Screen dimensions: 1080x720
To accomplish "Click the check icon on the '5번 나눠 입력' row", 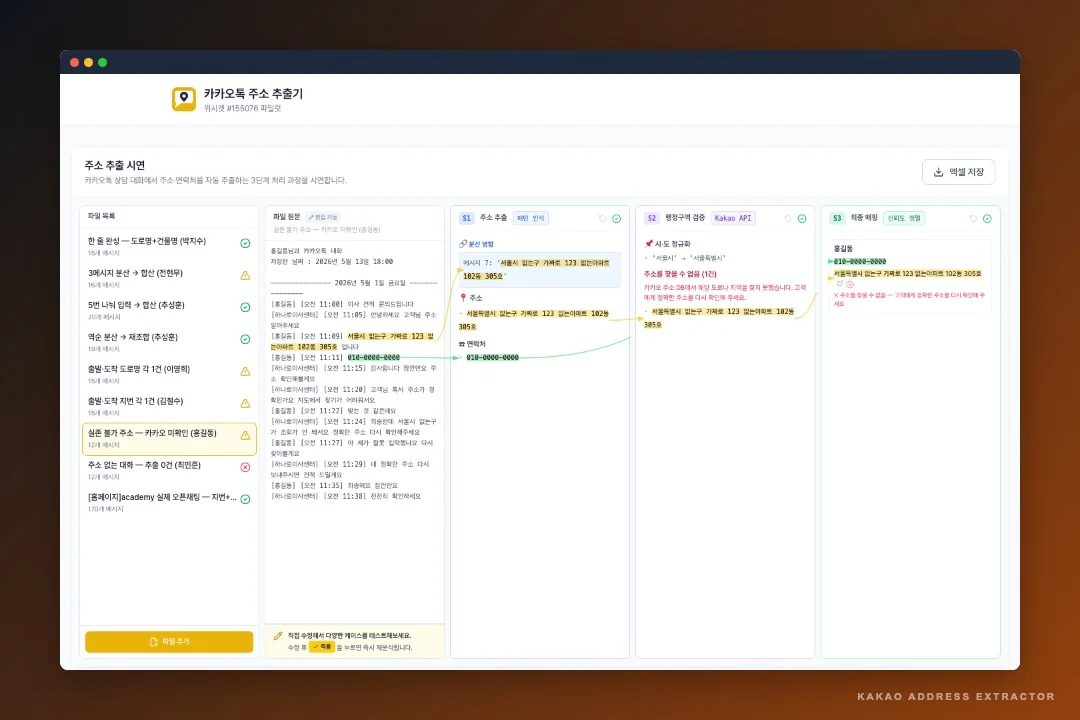I will 245,307.
